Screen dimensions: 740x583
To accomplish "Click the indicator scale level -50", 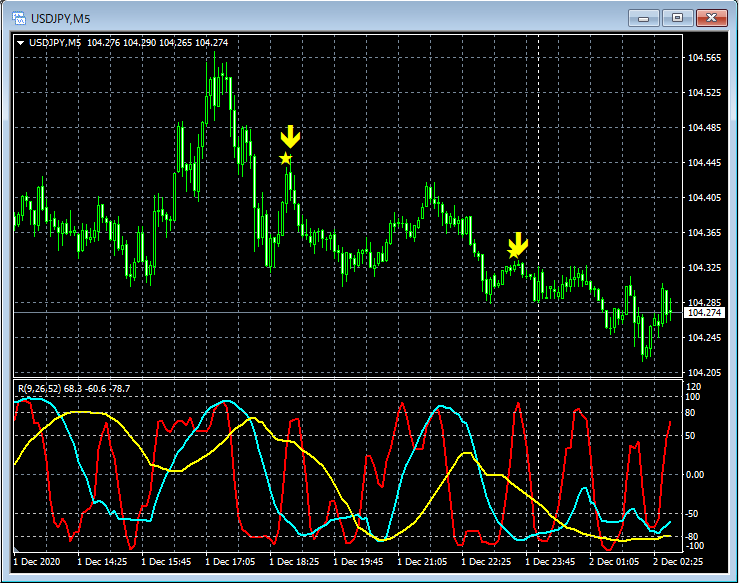I will tap(692, 513).
